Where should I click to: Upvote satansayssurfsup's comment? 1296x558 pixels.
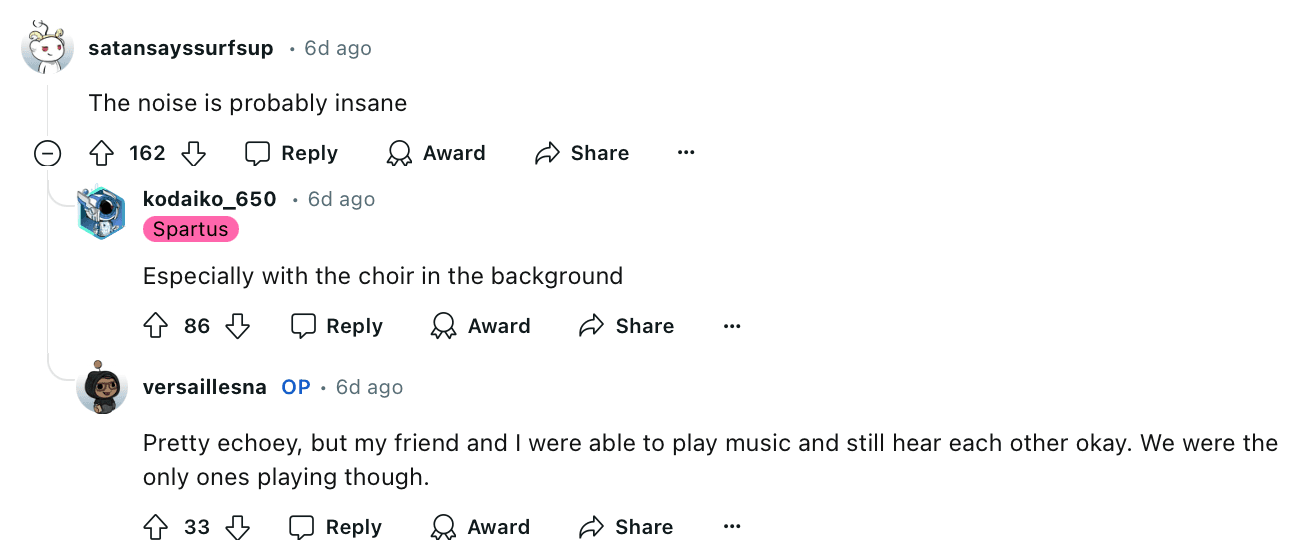(x=102, y=153)
